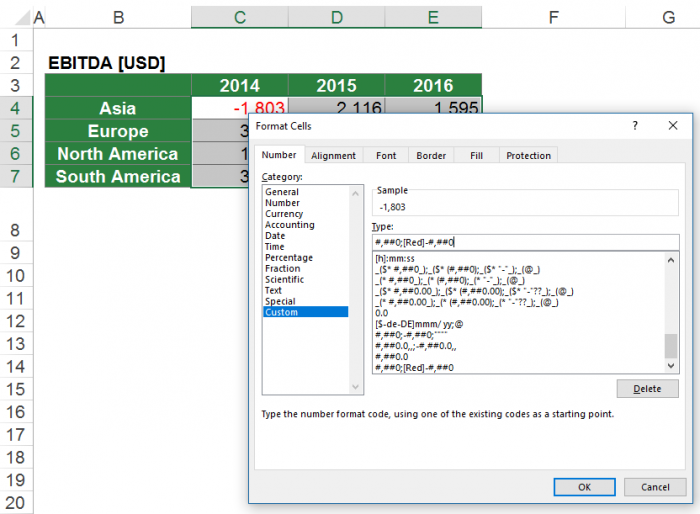This screenshot has width=700, height=514.
Task: Open the Protection tab
Action: [x=528, y=155]
